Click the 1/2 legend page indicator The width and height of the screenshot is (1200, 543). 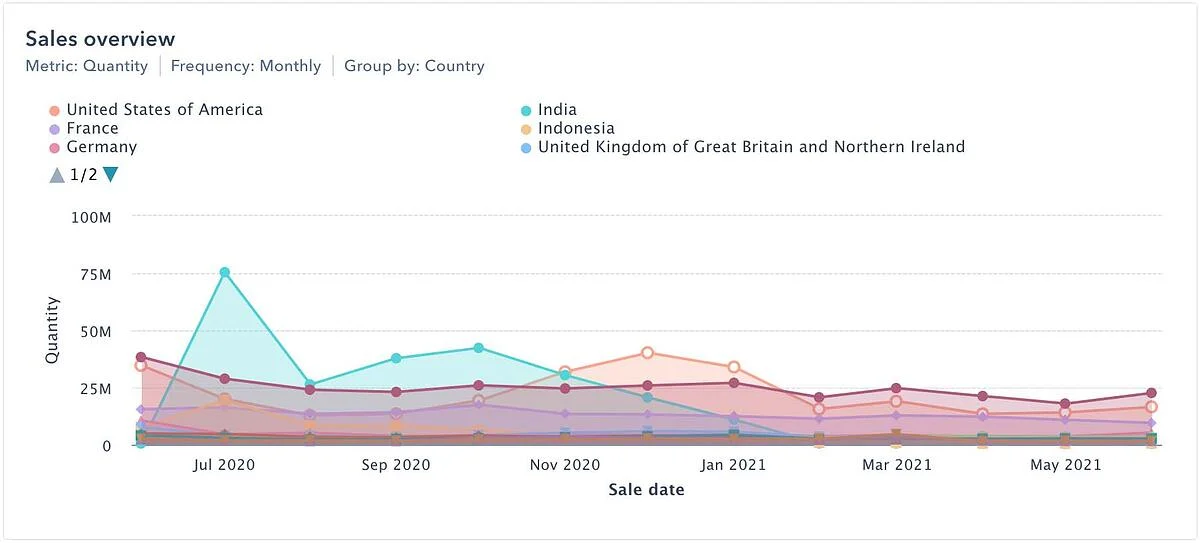click(83, 174)
